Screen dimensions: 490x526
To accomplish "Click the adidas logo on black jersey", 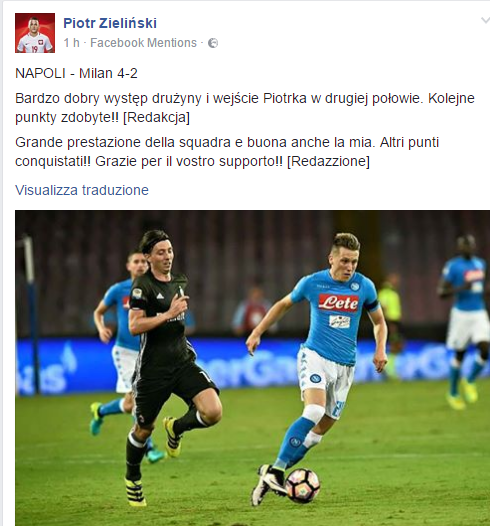I will click(x=160, y=296).
